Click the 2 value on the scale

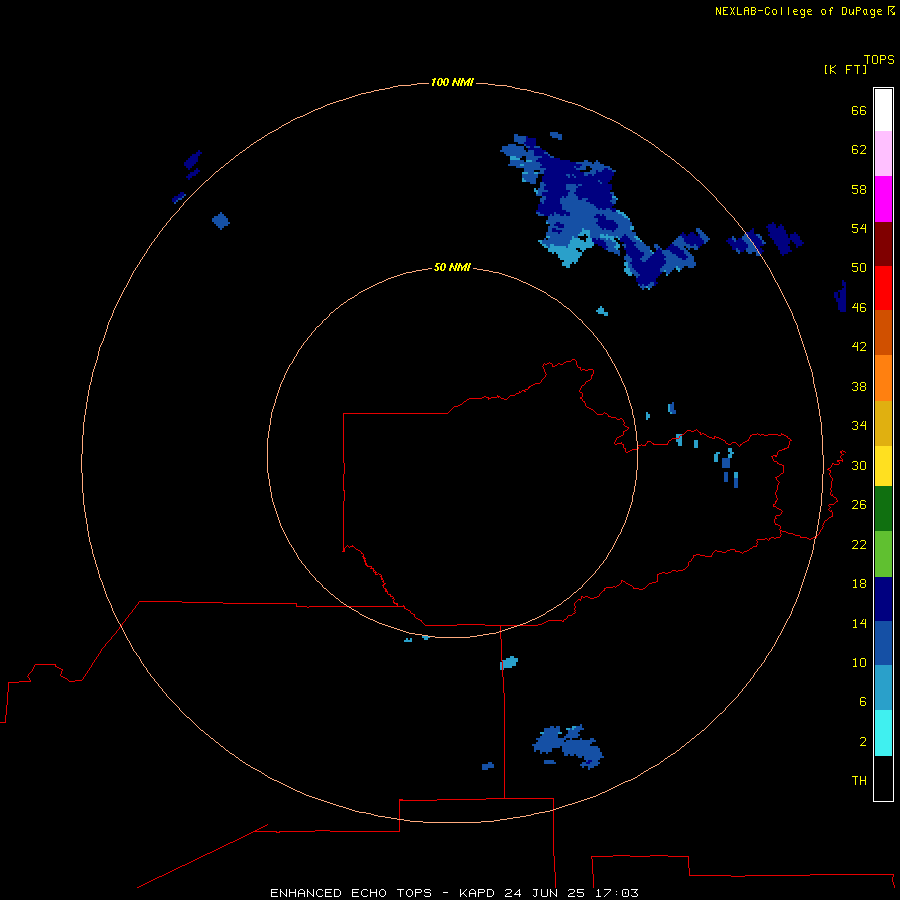[x=863, y=741]
